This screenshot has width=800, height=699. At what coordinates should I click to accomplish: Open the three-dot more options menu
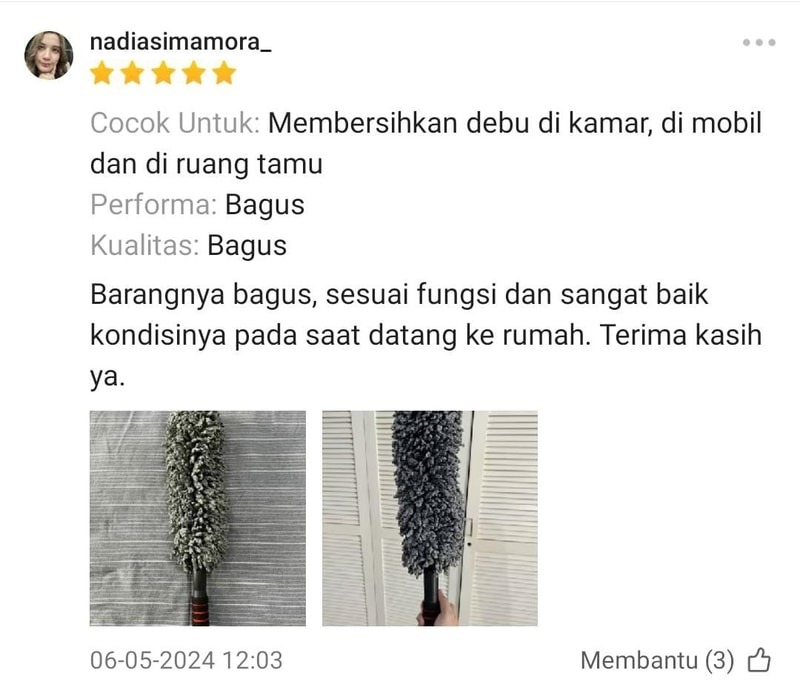point(759,42)
